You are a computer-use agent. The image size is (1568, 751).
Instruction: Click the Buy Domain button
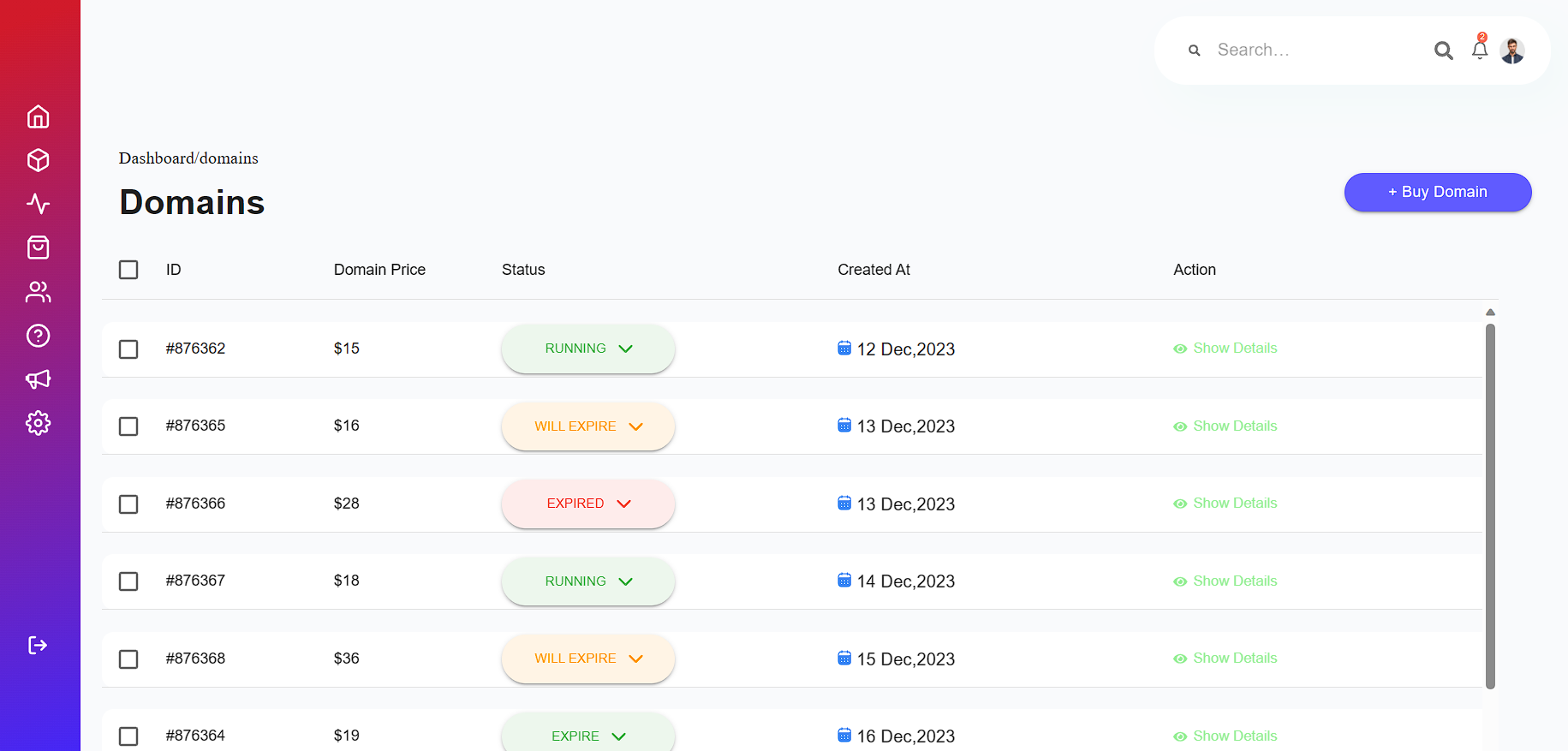pos(1437,192)
